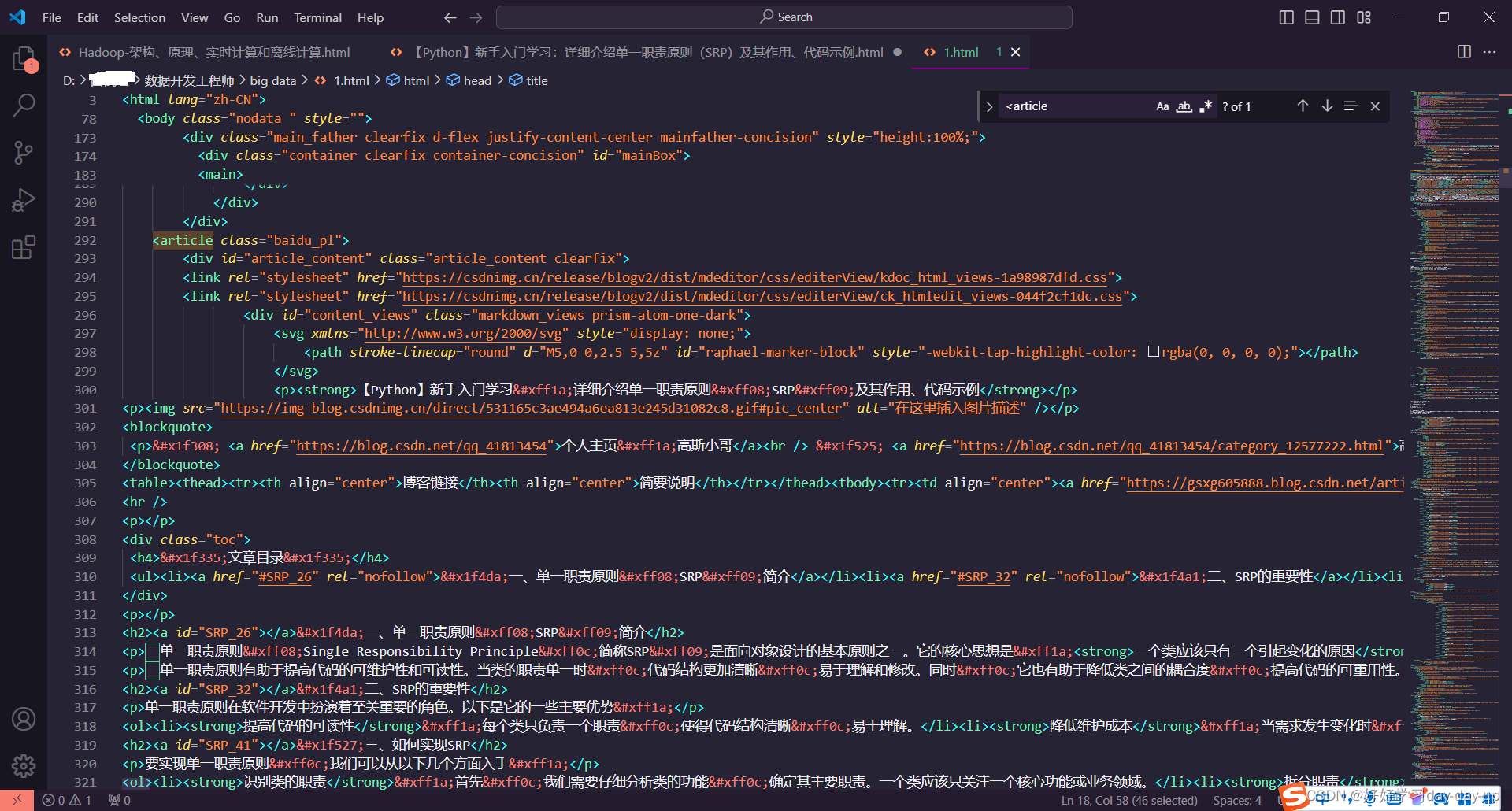Toggle Find in Selection button
The image size is (1512, 811).
(x=1351, y=106)
